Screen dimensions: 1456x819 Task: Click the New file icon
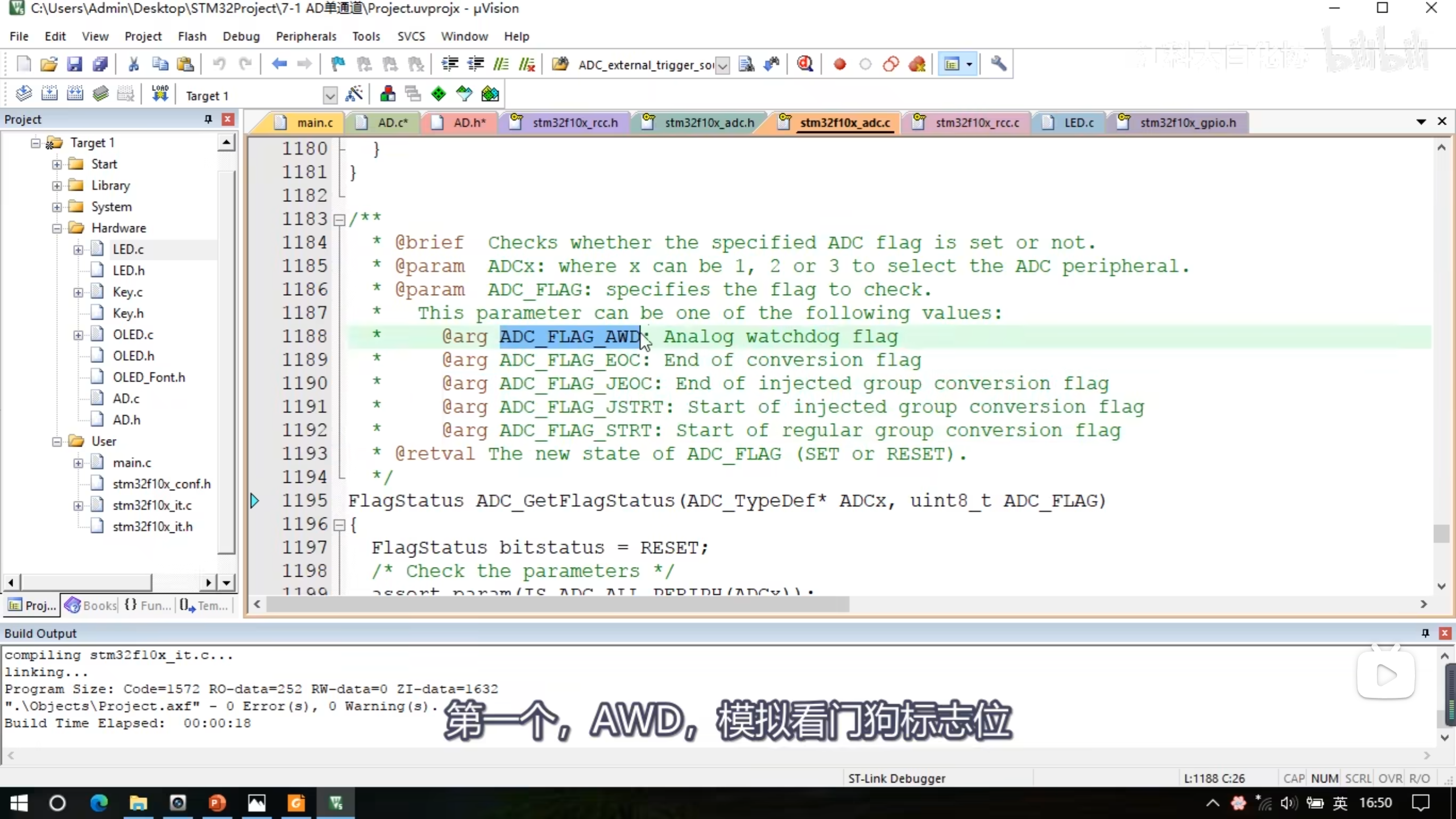[24, 64]
